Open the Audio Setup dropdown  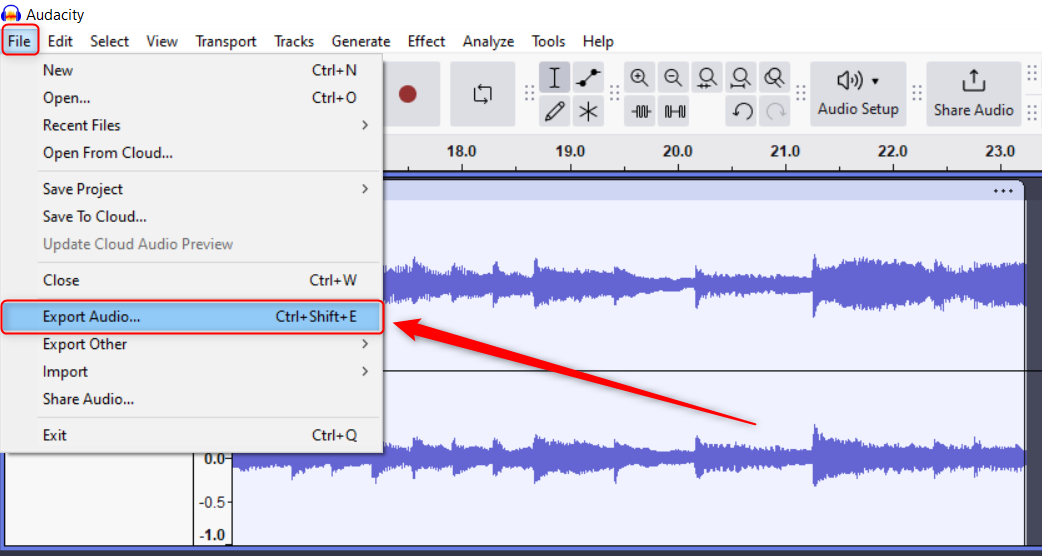[858, 94]
